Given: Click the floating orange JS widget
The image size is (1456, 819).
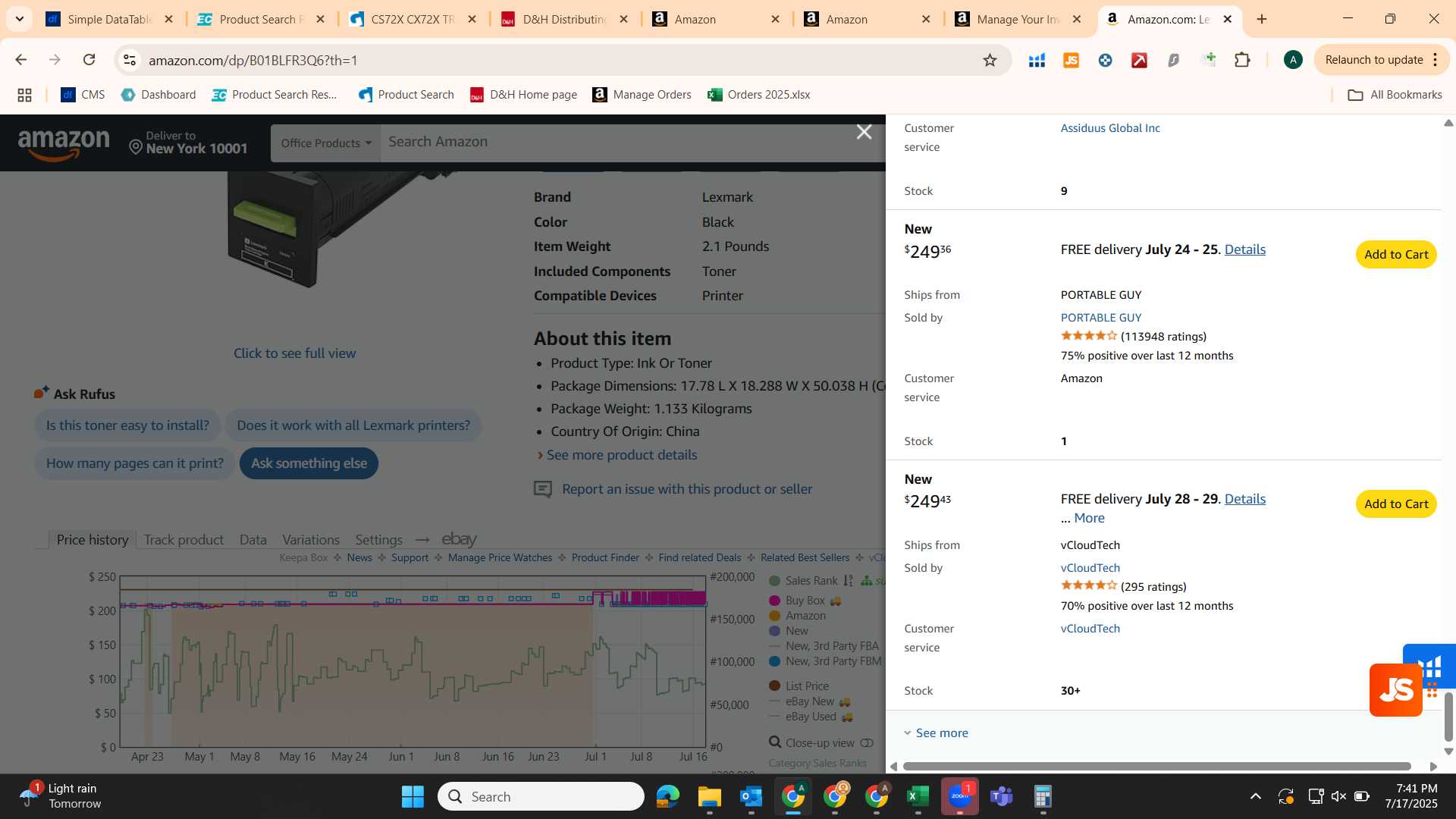Looking at the screenshot, I should click(x=1395, y=690).
